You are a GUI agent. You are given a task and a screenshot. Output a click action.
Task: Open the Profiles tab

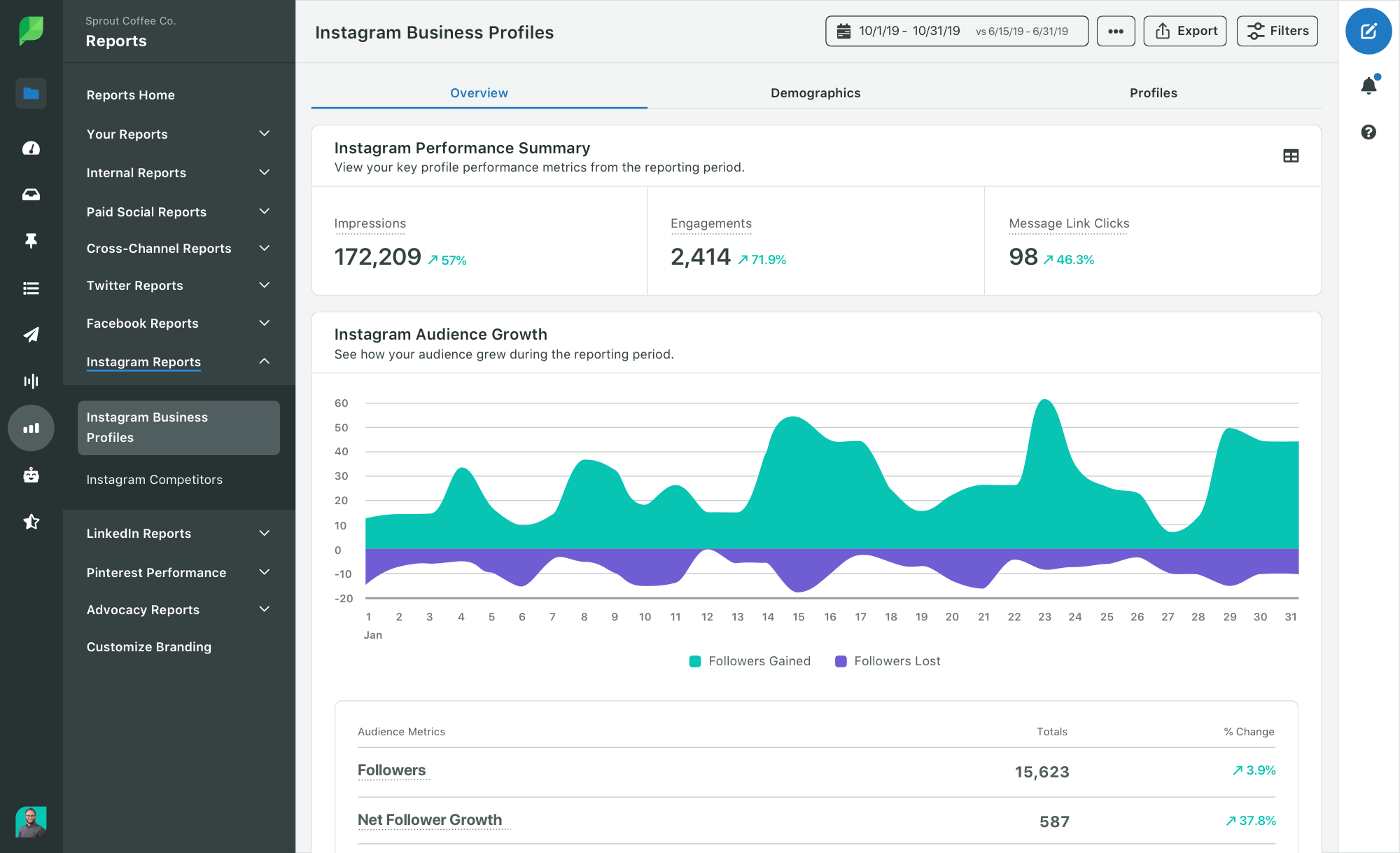(x=1153, y=92)
